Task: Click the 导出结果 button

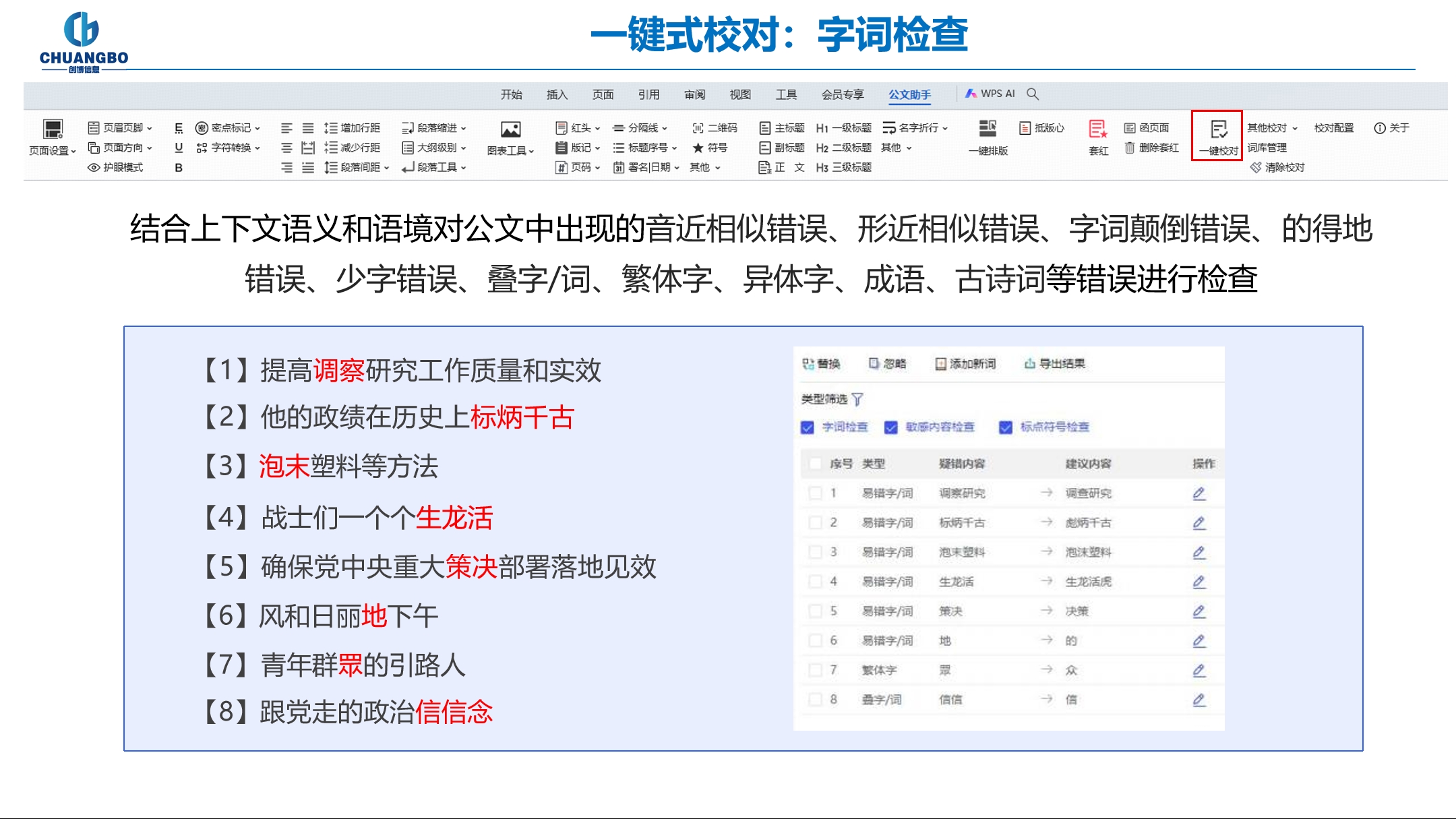Action: pos(1055,364)
